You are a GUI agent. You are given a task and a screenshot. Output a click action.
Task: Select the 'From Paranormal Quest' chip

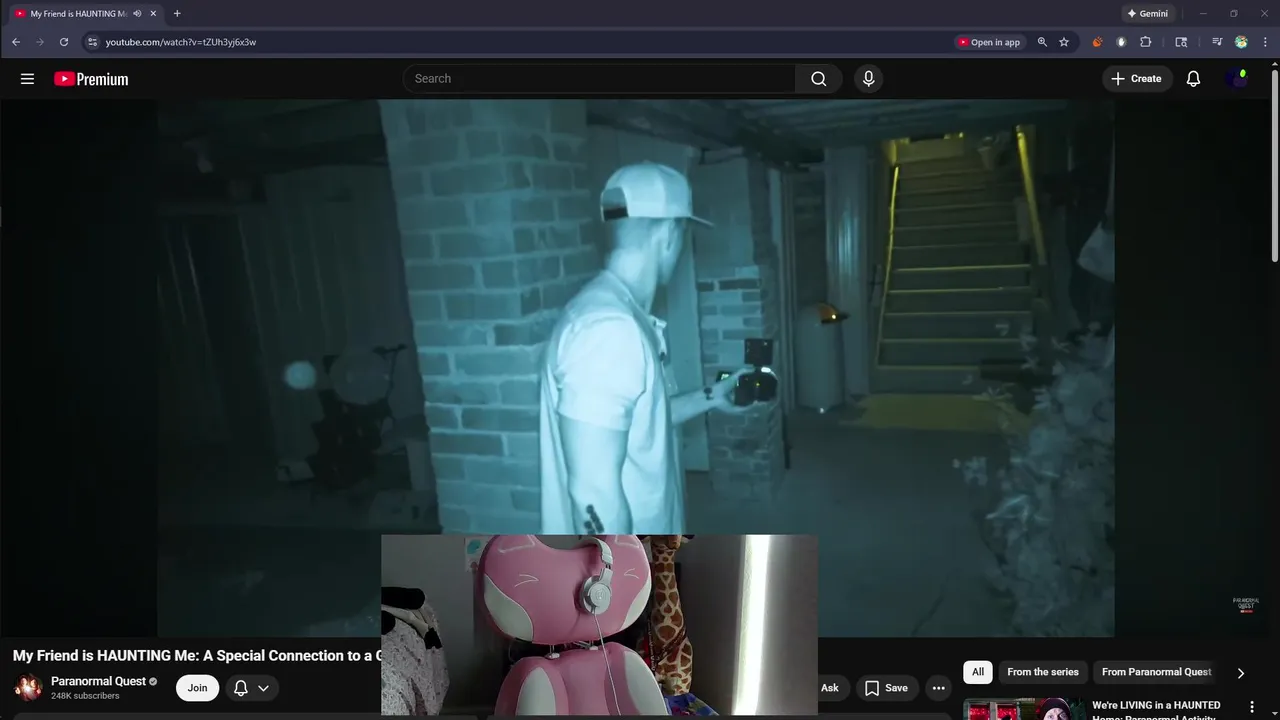pos(1156,672)
